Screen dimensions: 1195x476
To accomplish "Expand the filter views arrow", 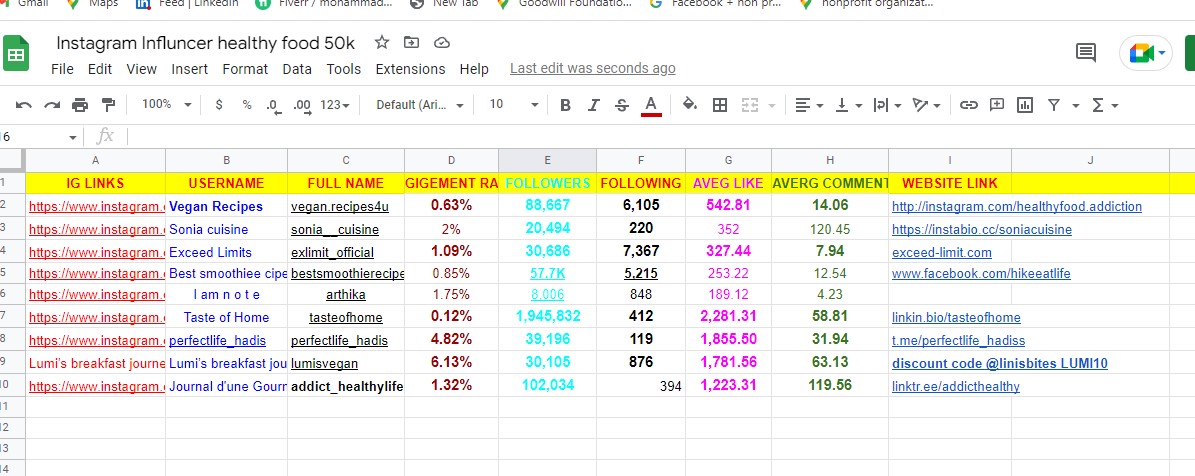I will (x=1075, y=105).
